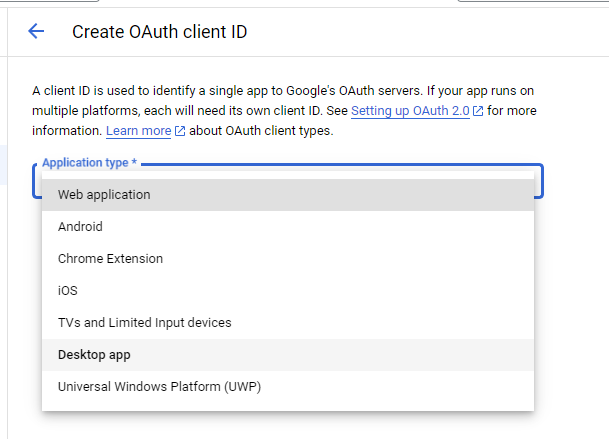The image size is (609, 439).
Task: Open the Learn more link
Action: [138, 131]
